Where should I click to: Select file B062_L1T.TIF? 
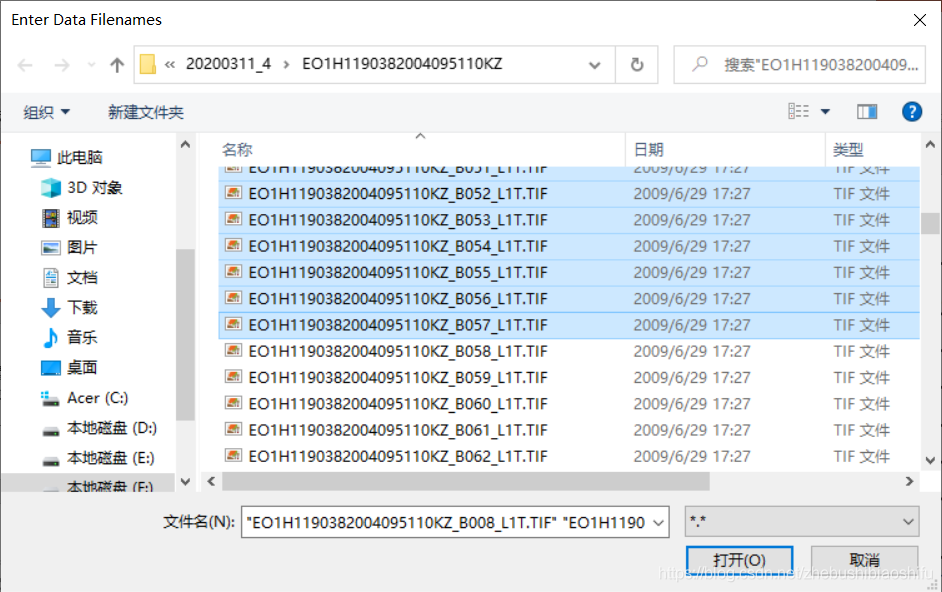[x=569, y=456]
